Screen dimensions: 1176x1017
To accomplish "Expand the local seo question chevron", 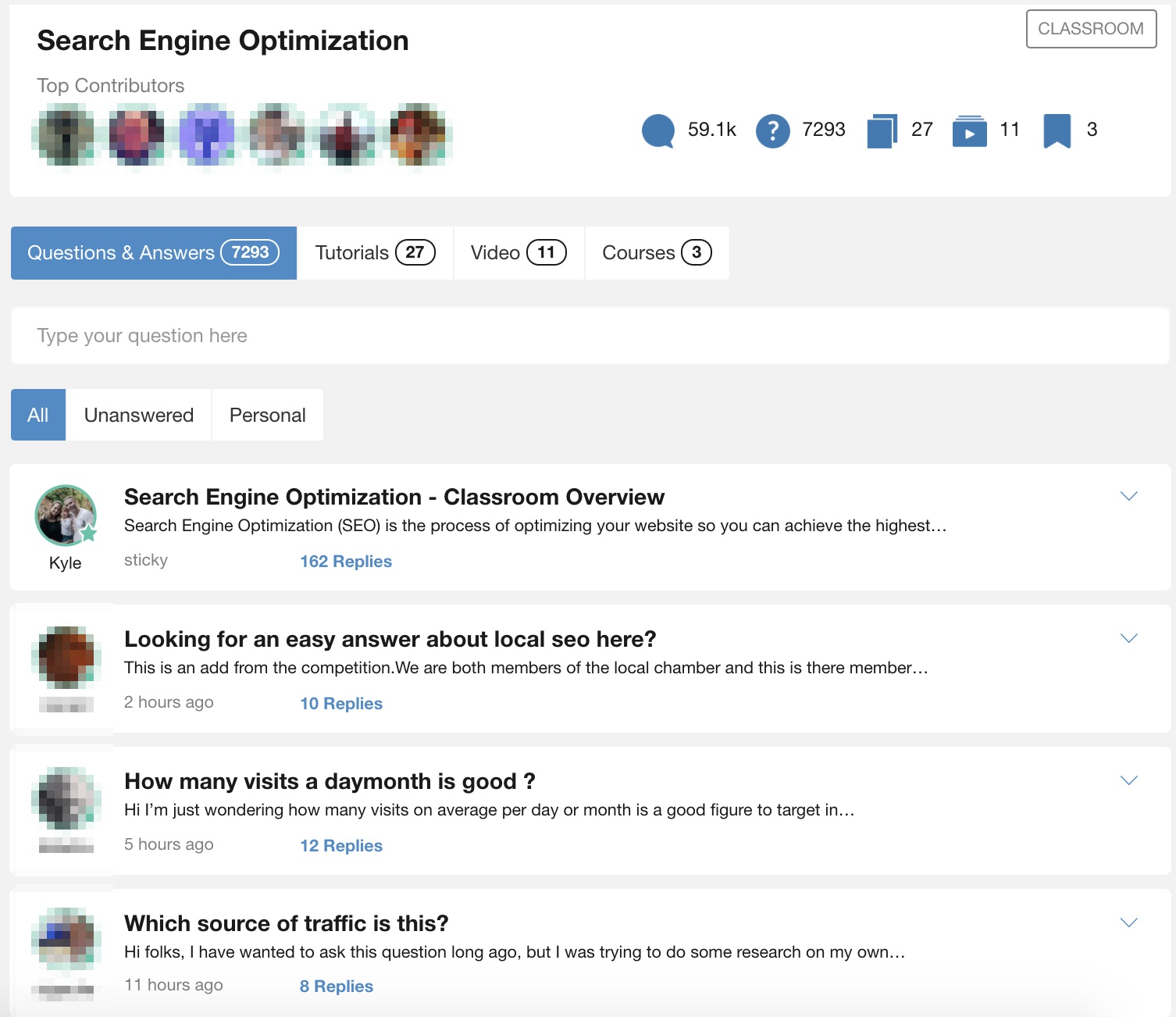I will coord(1129,638).
